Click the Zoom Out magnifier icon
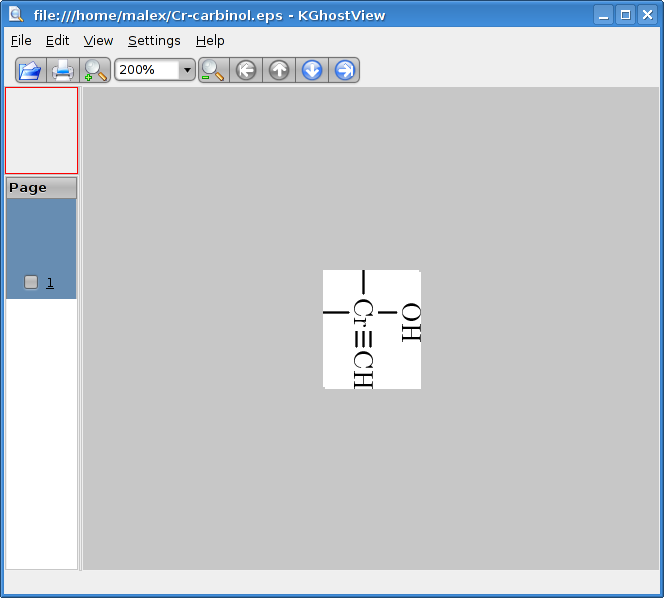Screen dimensions: 664x598 pyautogui.click(x=213, y=70)
